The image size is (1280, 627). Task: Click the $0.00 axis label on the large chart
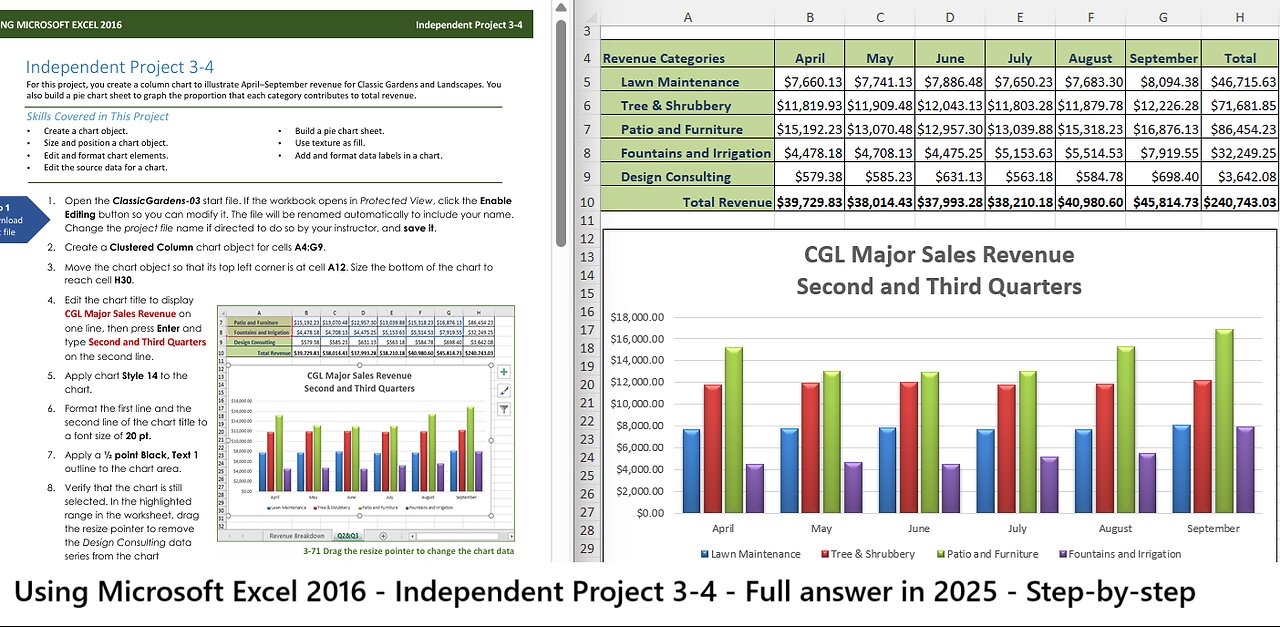click(x=650, y=513)
